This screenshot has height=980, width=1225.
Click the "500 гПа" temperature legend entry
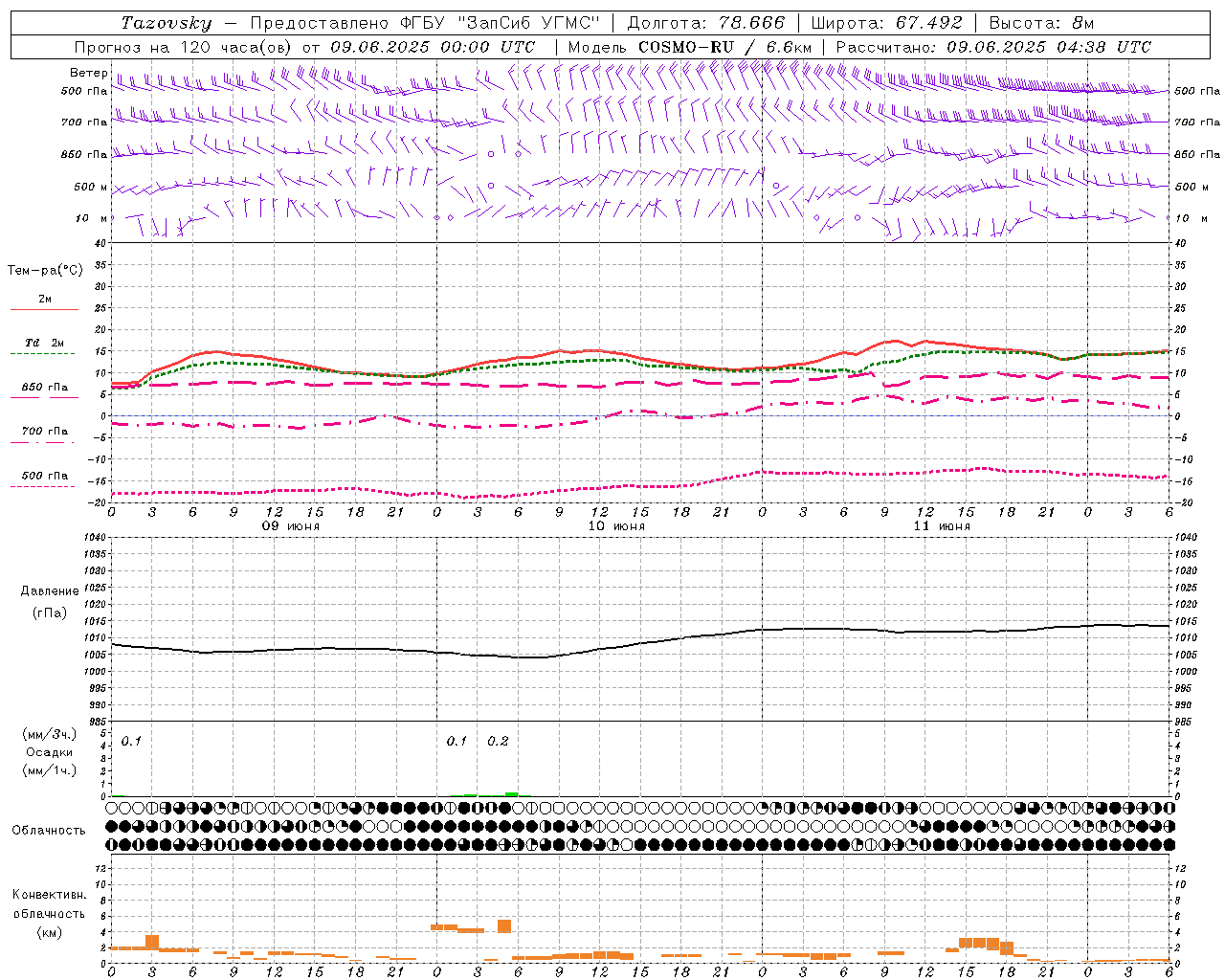tap(45, 476)
